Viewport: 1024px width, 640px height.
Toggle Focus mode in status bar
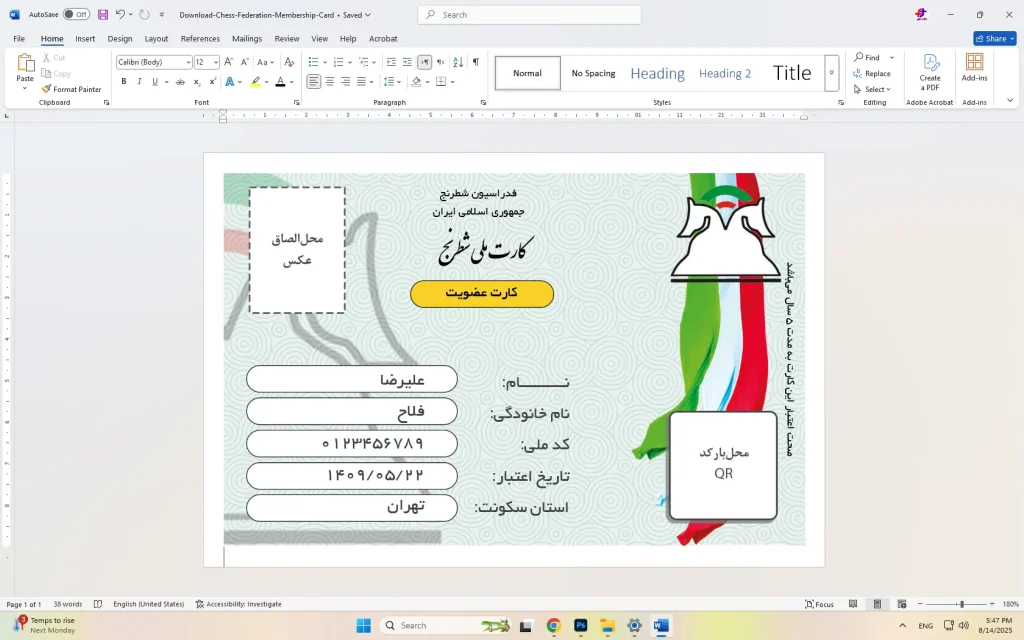tap(820, 604)
